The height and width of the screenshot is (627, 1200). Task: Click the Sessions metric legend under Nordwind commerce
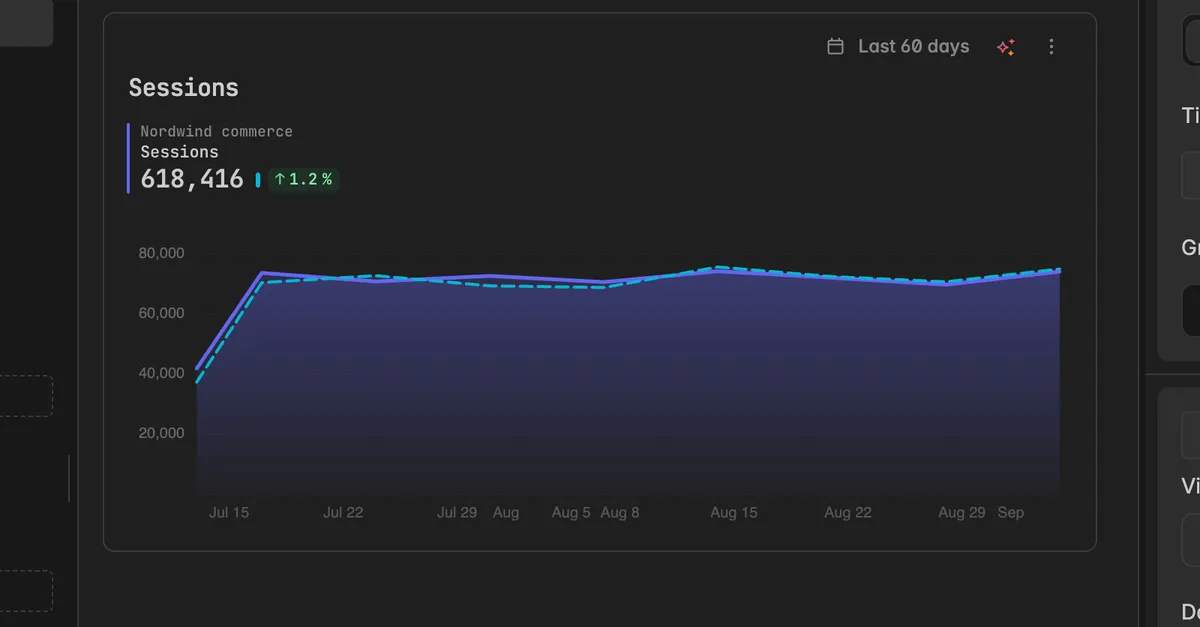click(179, 152)
